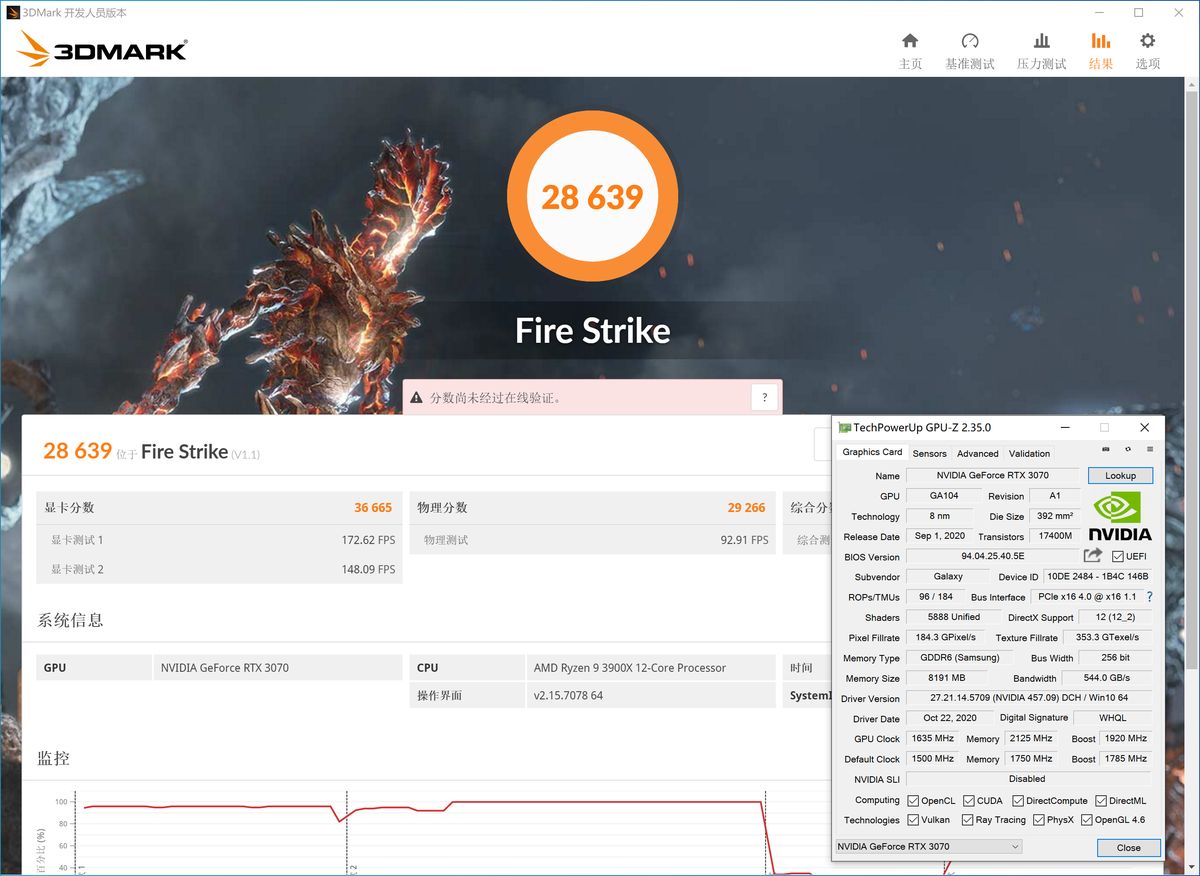Click the question mark help button in the validation notice
This screenshot has width=1200, height=876.
pos(764,397)
